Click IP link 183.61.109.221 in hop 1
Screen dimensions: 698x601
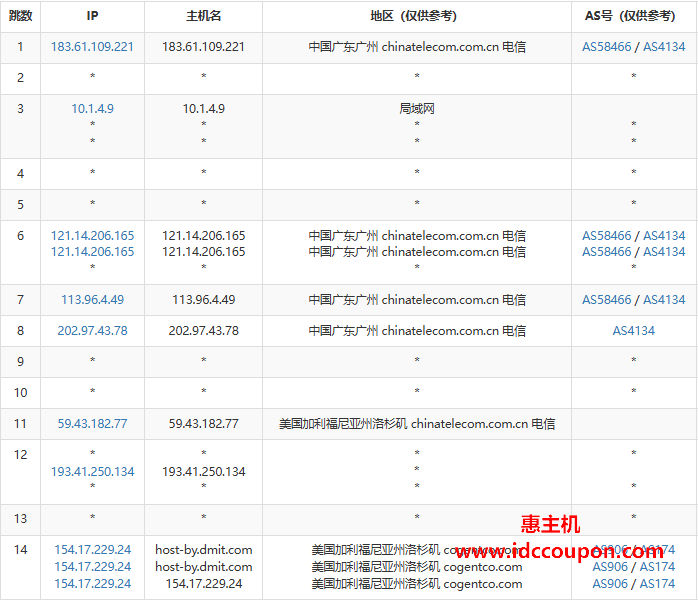click(x=92, y=47)
